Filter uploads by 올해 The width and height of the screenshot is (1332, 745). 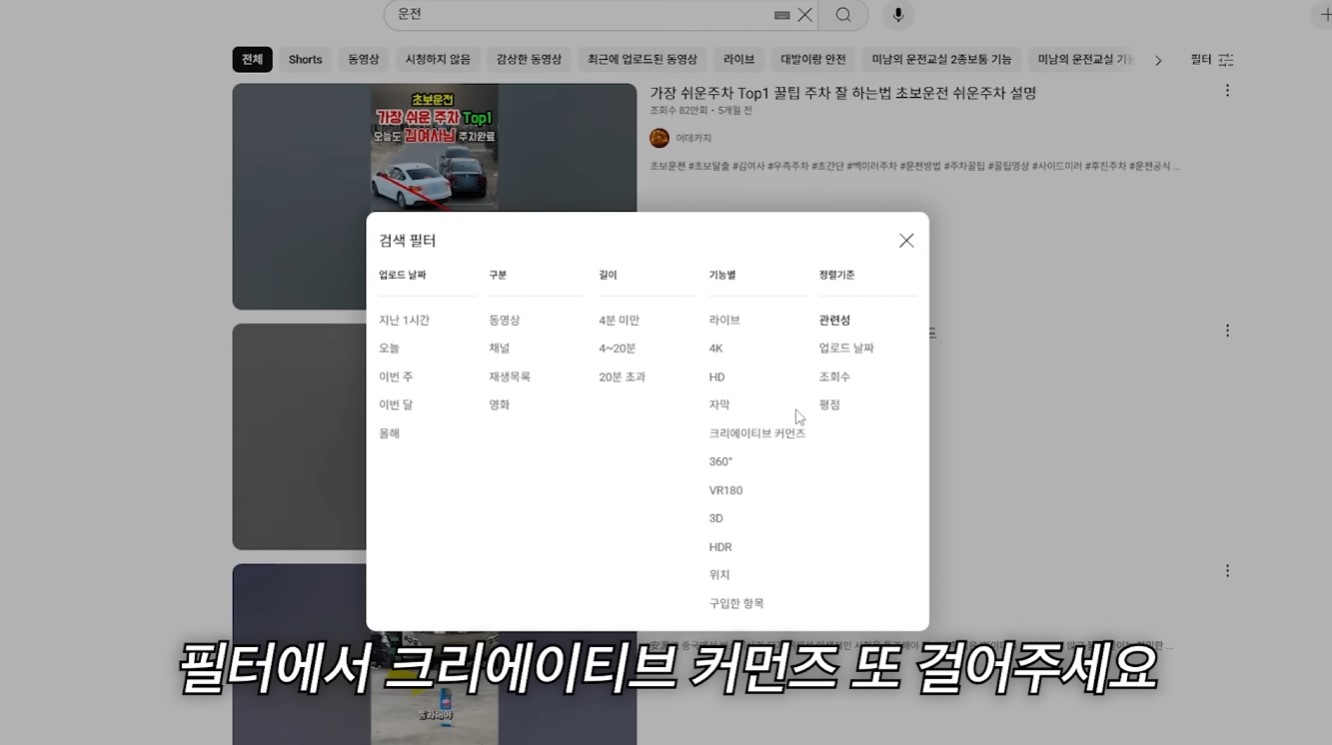390,433
